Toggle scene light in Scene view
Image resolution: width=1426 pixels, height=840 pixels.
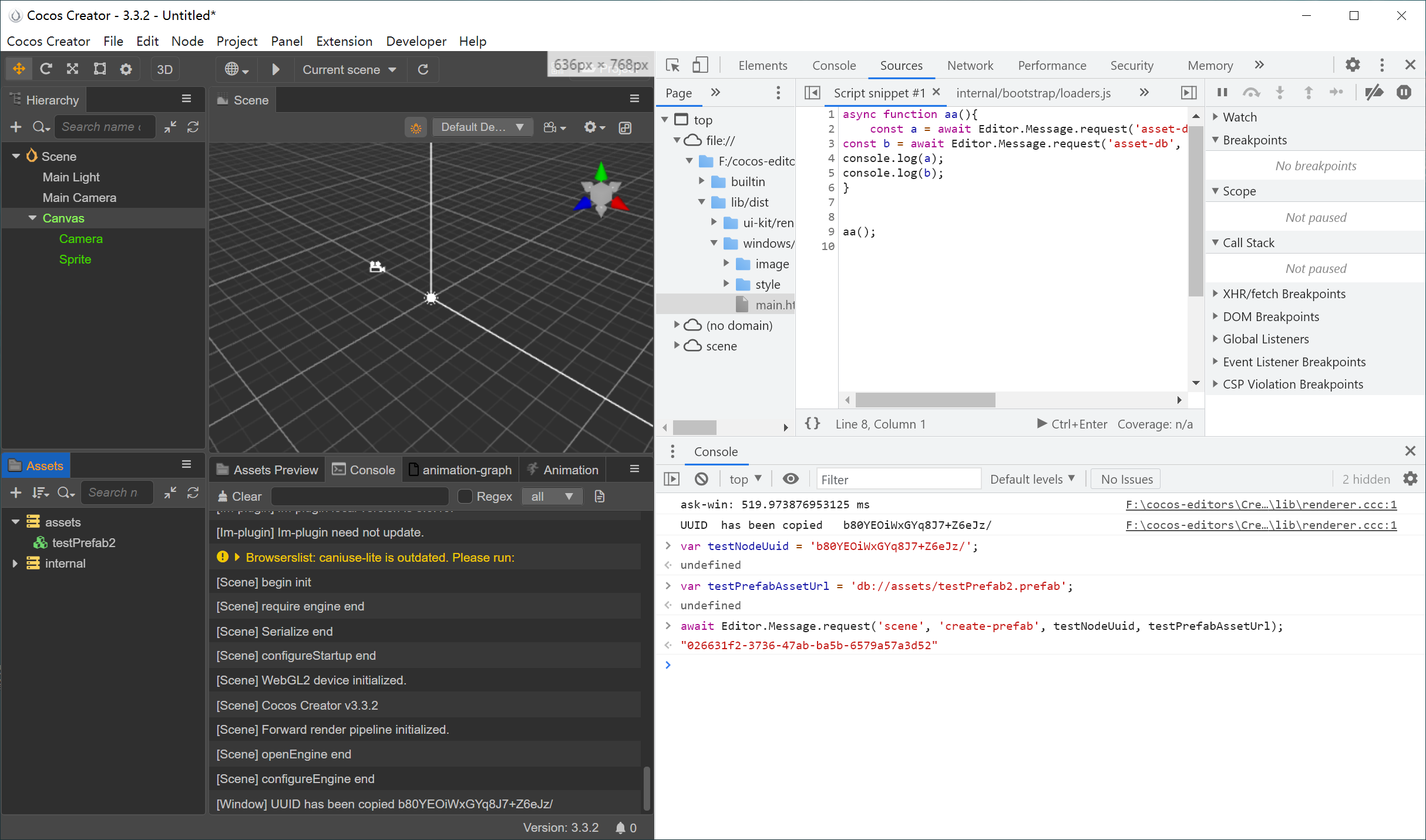point(416,127)
